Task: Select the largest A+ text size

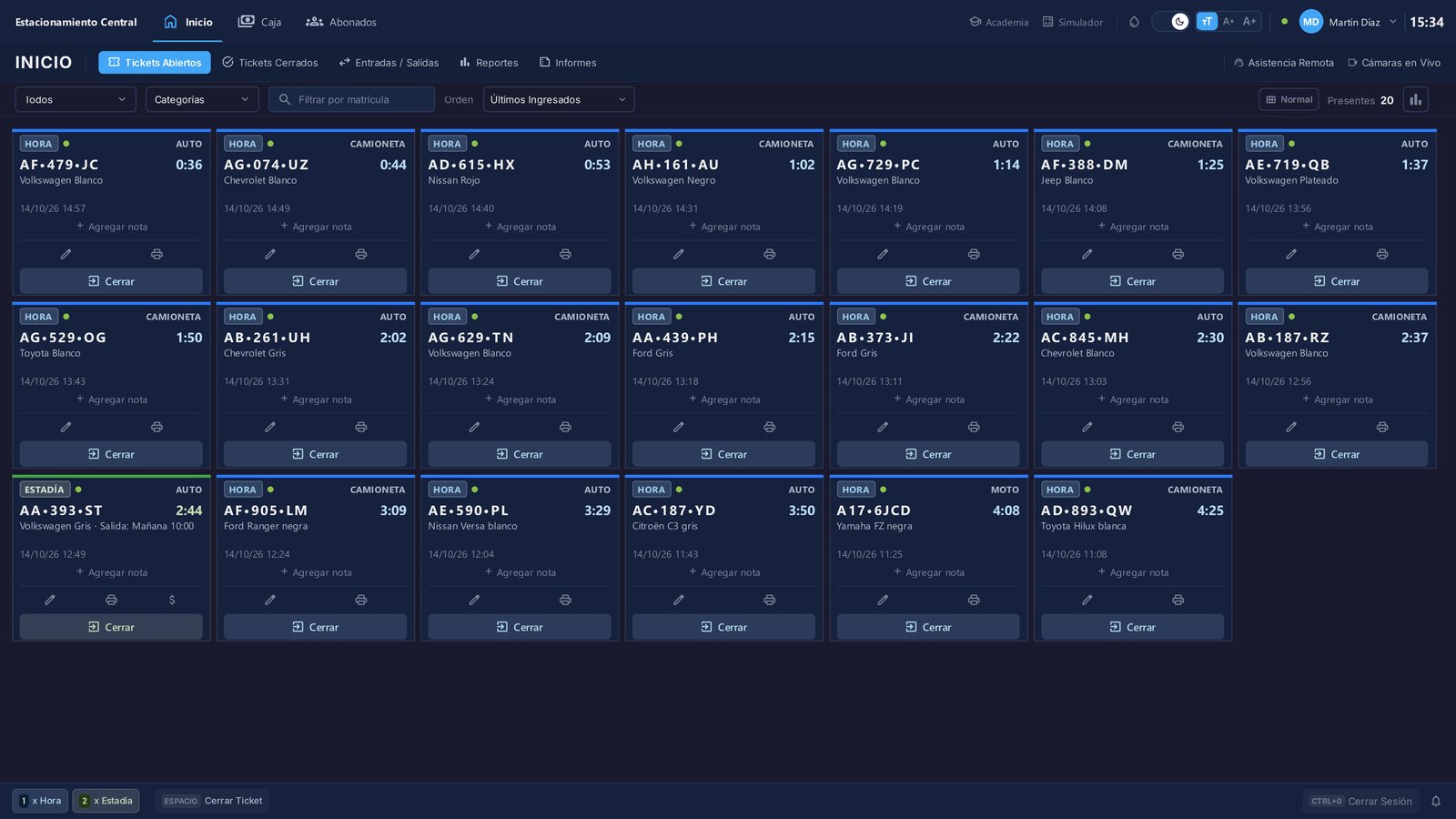Action: tap(1249, 21)
